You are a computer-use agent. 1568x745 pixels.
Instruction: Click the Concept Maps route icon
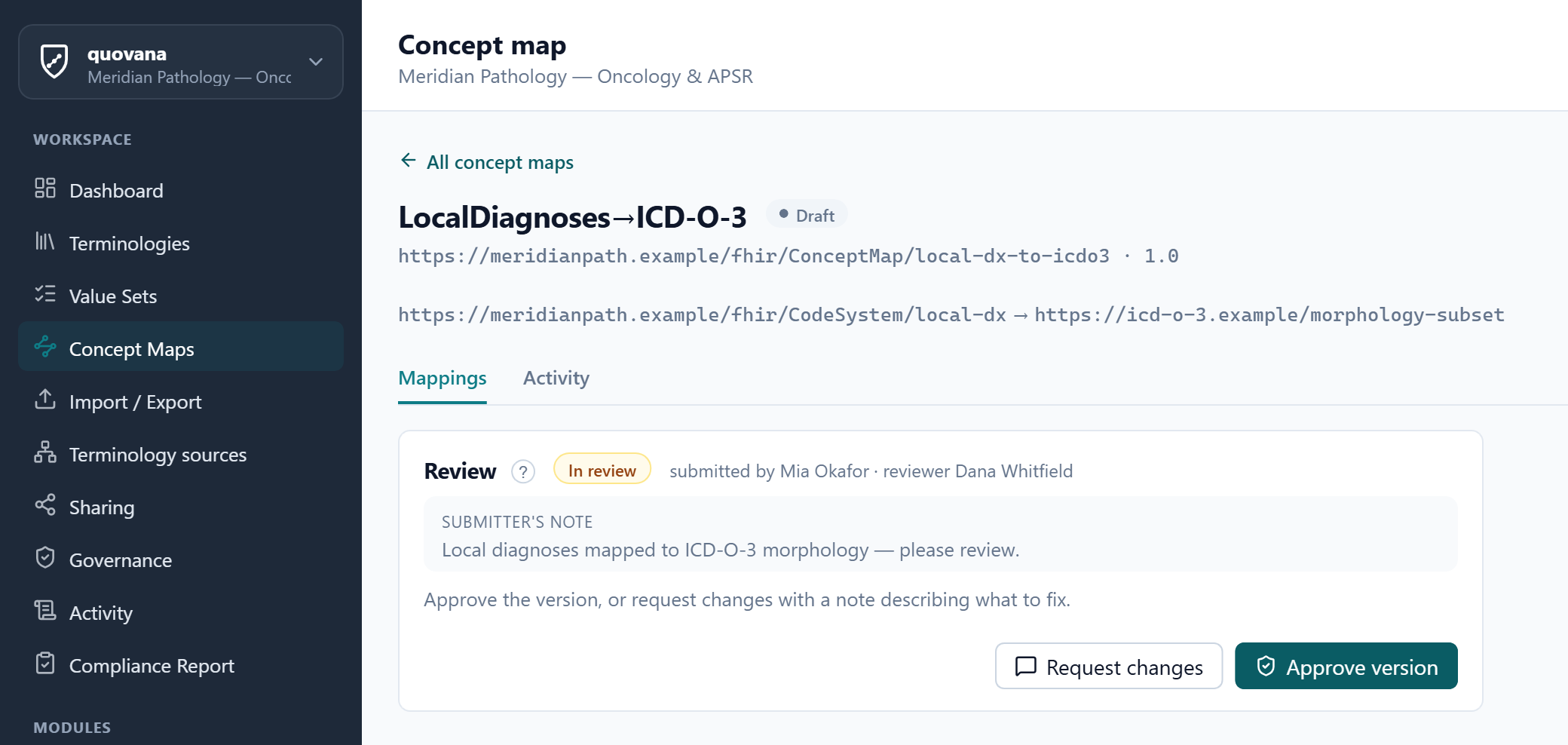[x=45, y=346]
